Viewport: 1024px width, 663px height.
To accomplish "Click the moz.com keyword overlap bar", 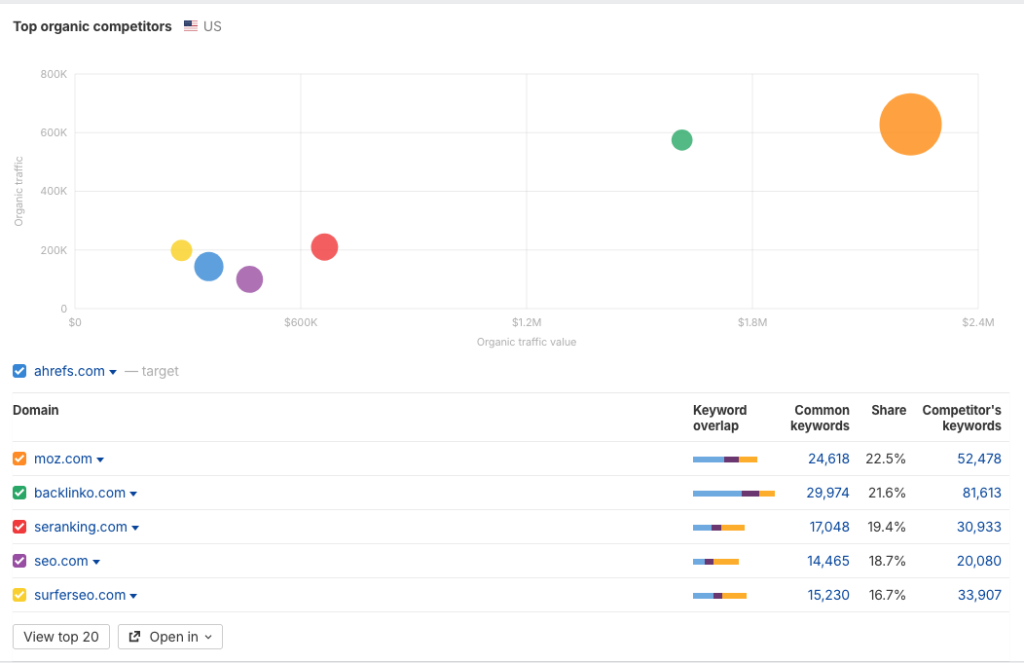I will (x=725, y=459).
